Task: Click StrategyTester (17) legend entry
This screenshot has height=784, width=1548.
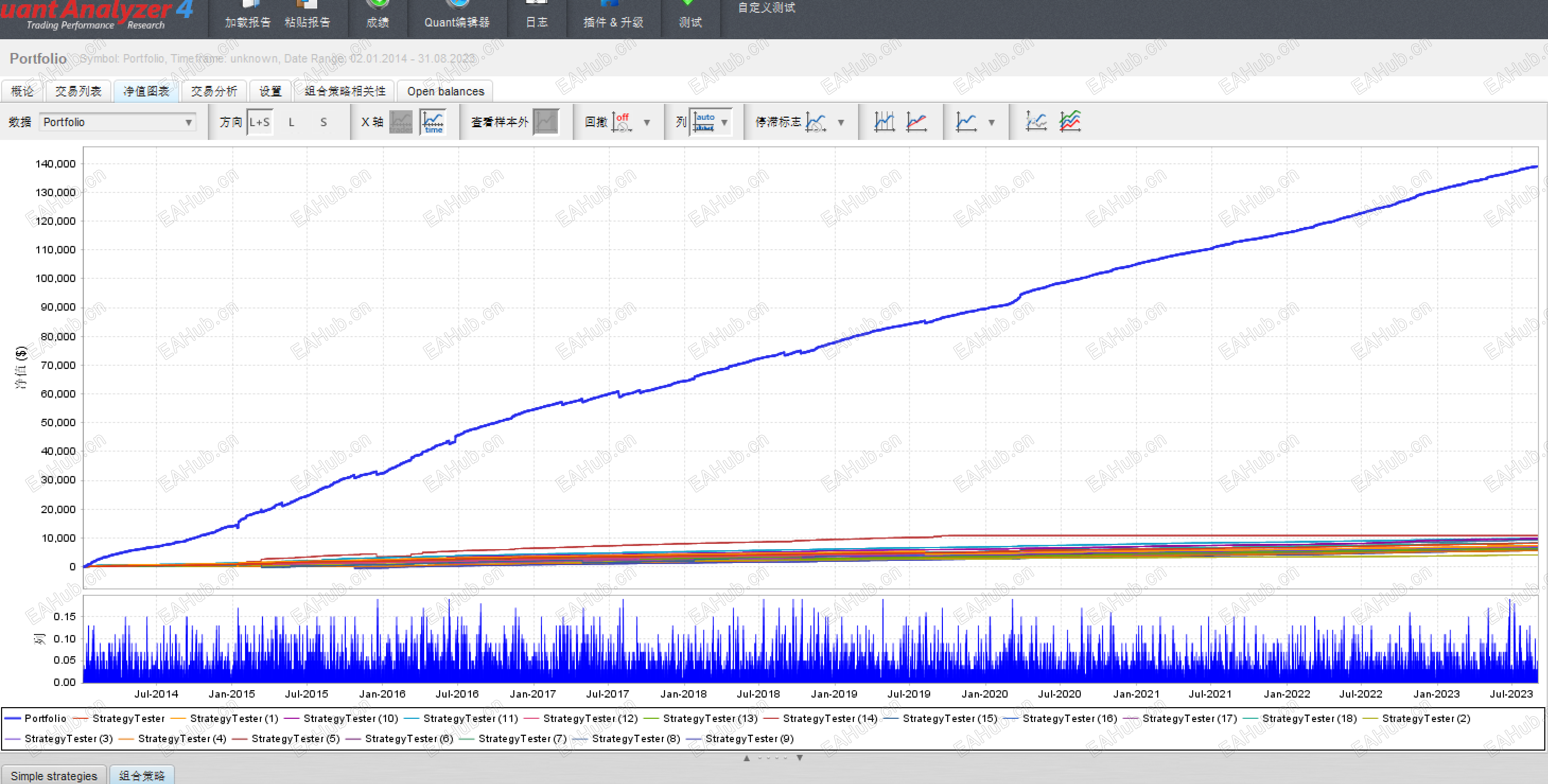Action: [1180, 718]
